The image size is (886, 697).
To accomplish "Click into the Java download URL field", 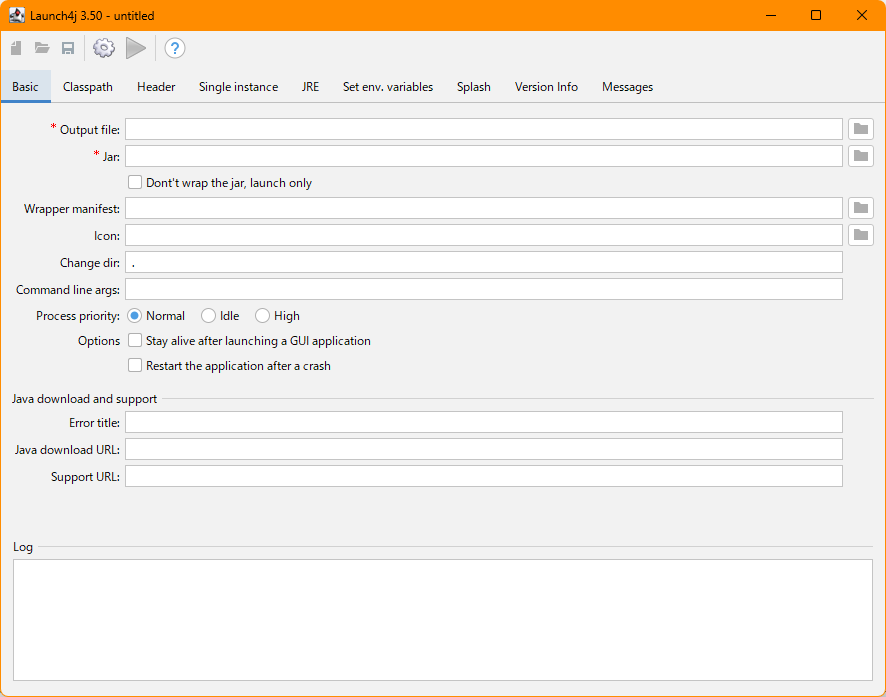I will (484, 449).
